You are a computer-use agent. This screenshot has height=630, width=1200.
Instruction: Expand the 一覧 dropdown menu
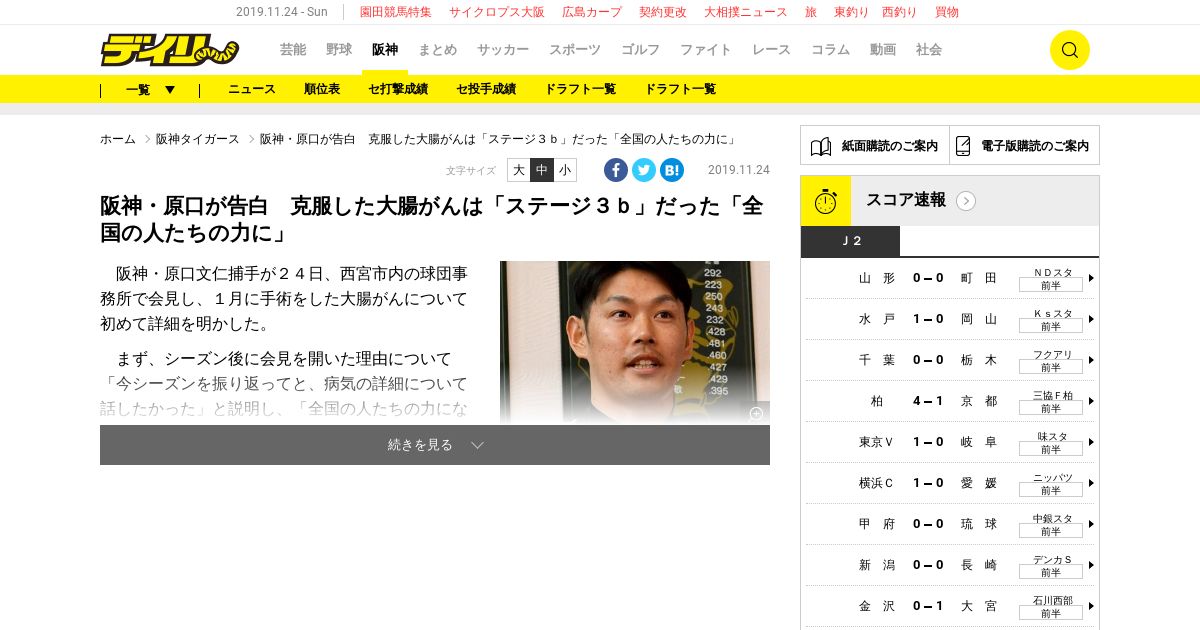(151, 89)
